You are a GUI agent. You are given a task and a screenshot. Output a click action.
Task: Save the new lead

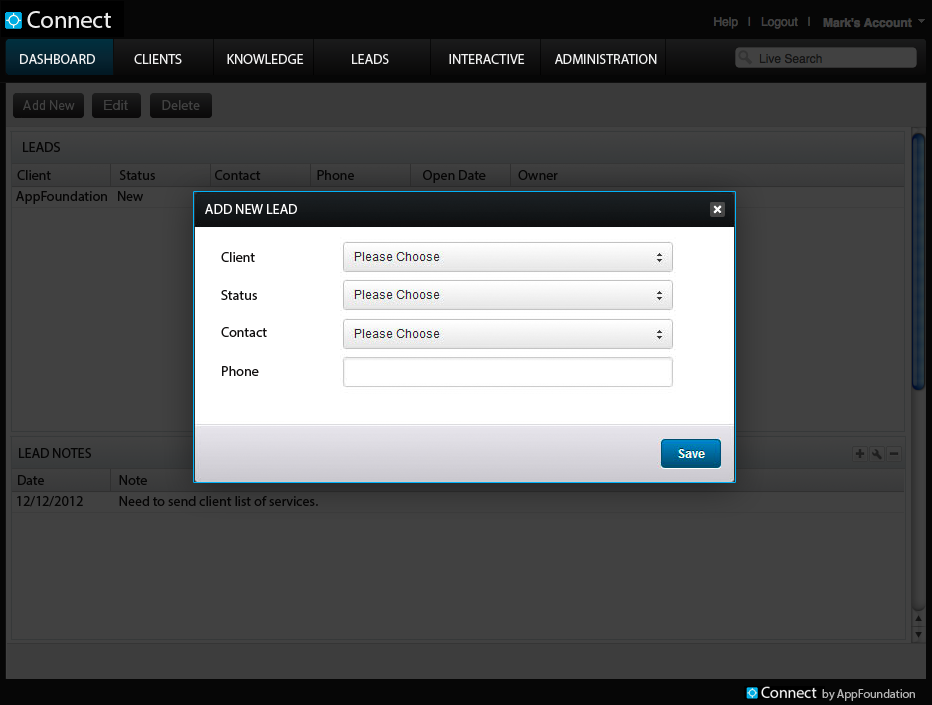click(691, 454)
